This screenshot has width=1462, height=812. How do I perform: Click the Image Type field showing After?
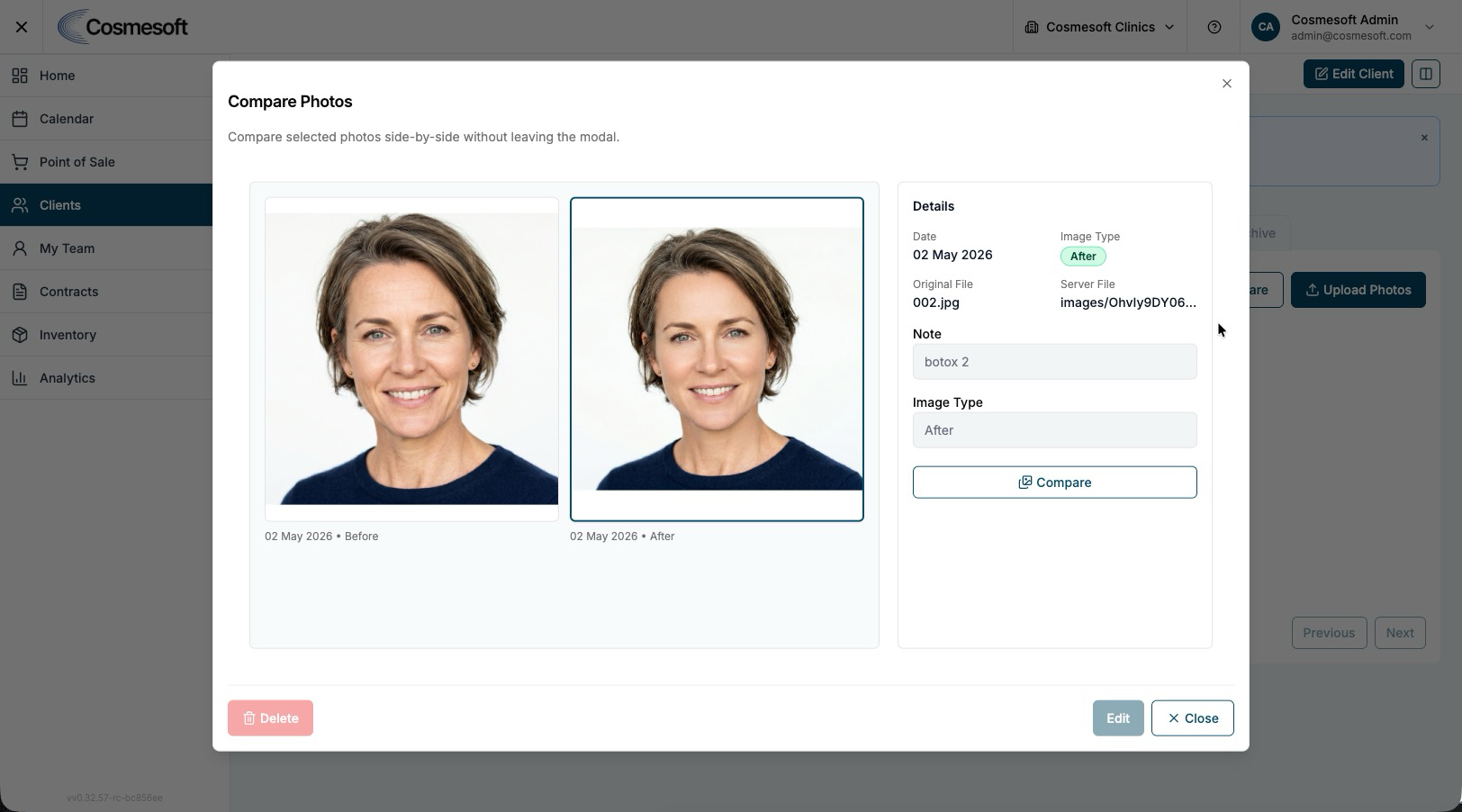tap(1055, 430)
